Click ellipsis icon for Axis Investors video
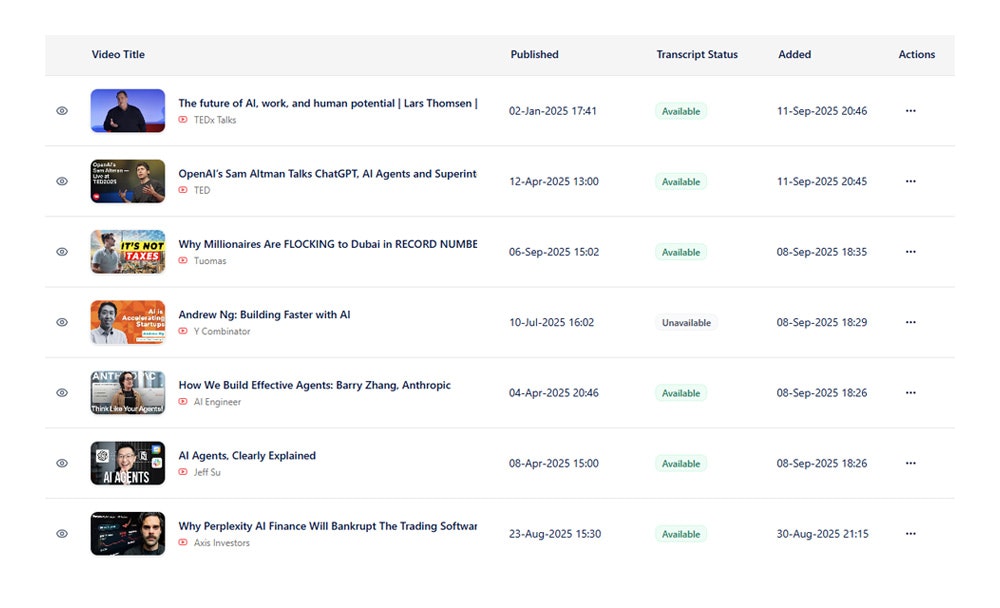 pos(911,534)
